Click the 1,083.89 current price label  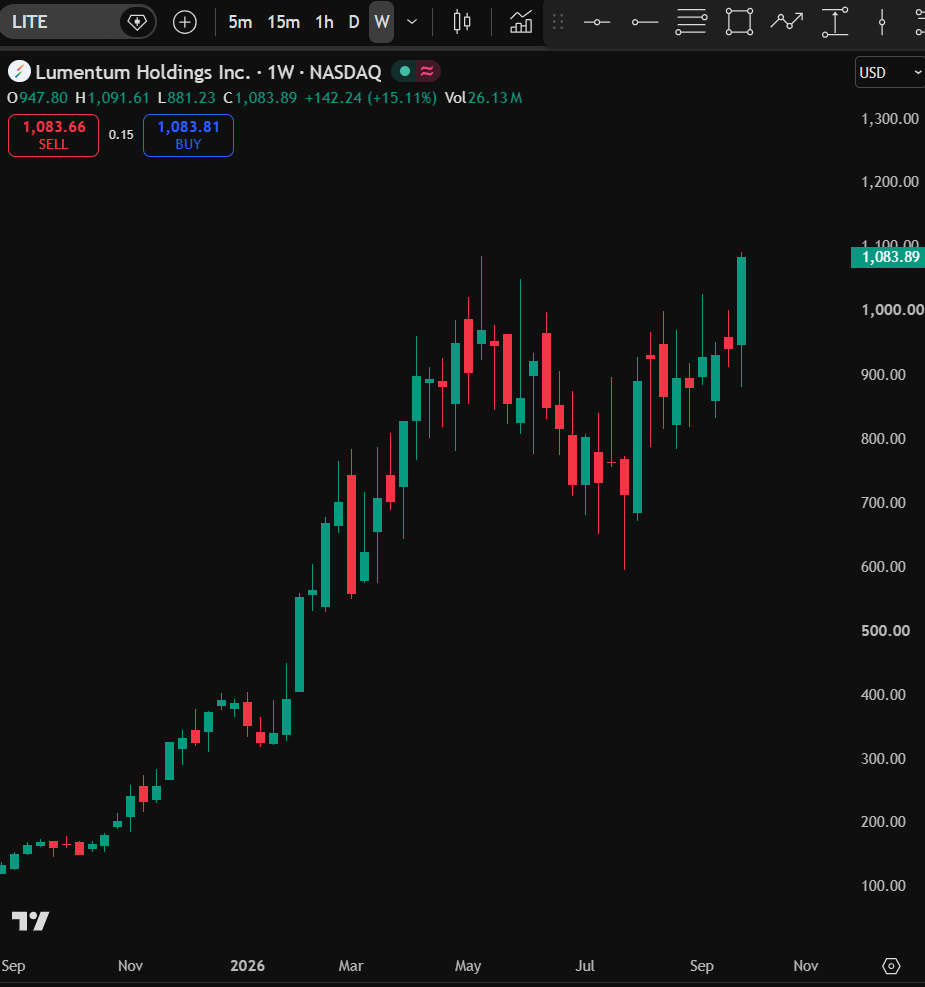(888, 257)
